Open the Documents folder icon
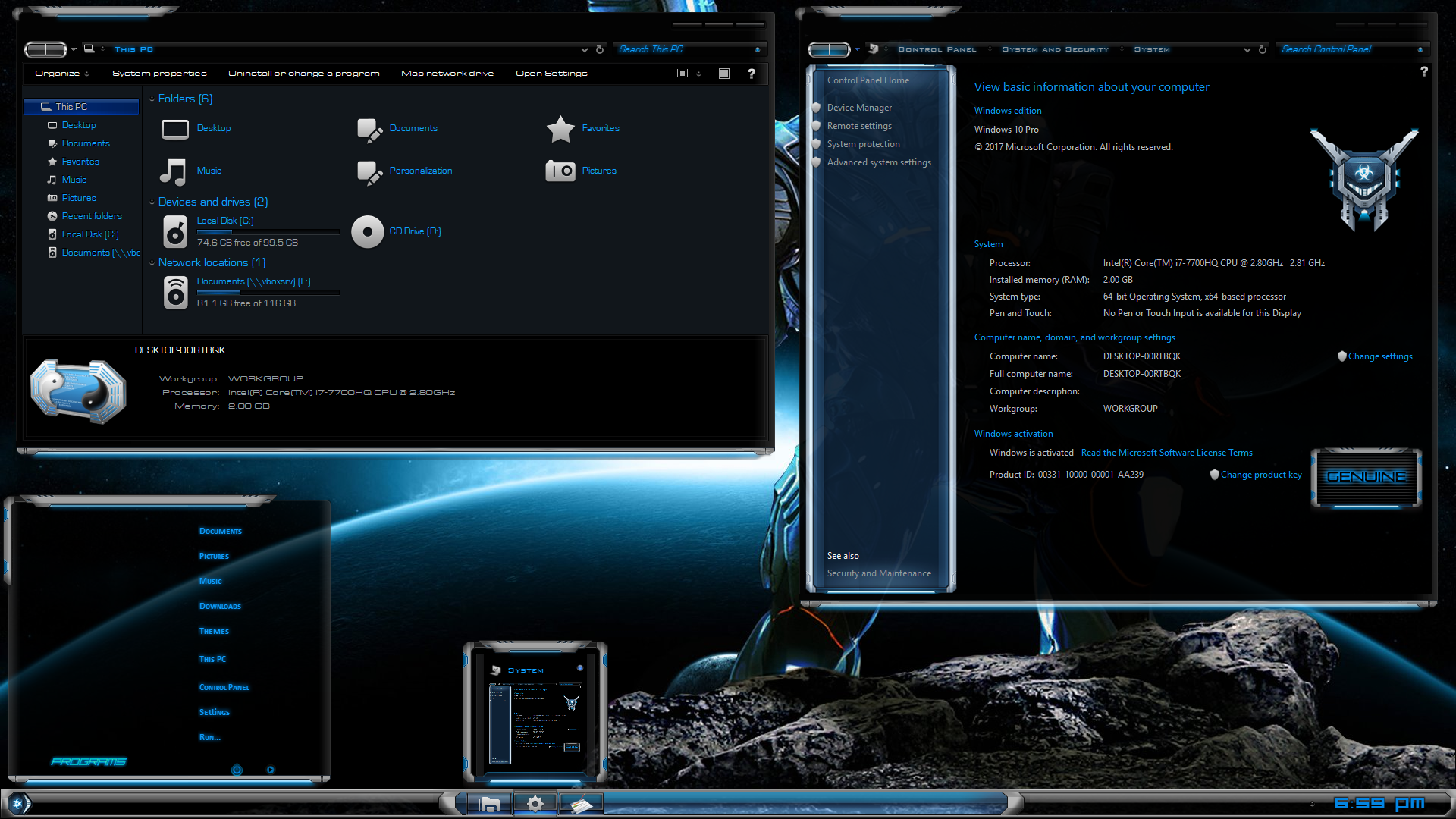 tap(369, 127)
